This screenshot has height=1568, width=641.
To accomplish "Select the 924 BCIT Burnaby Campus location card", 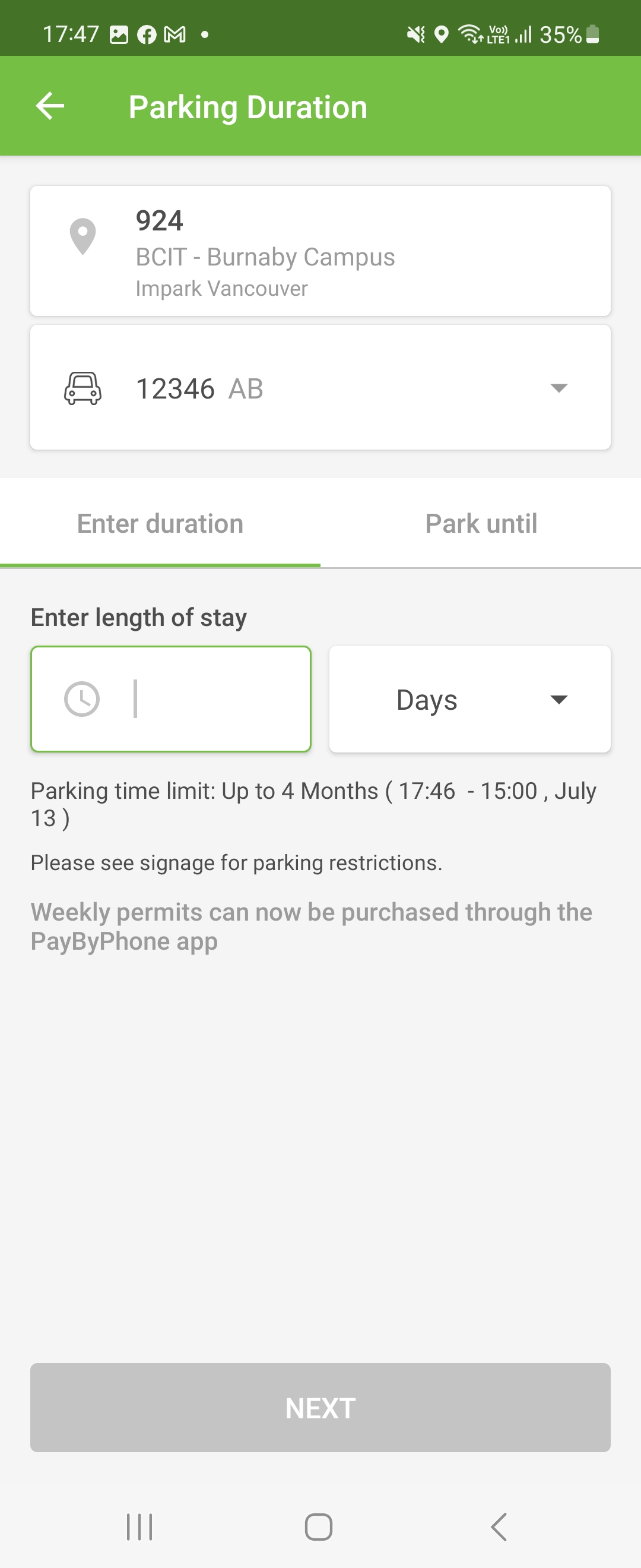I will coord(320,251).
